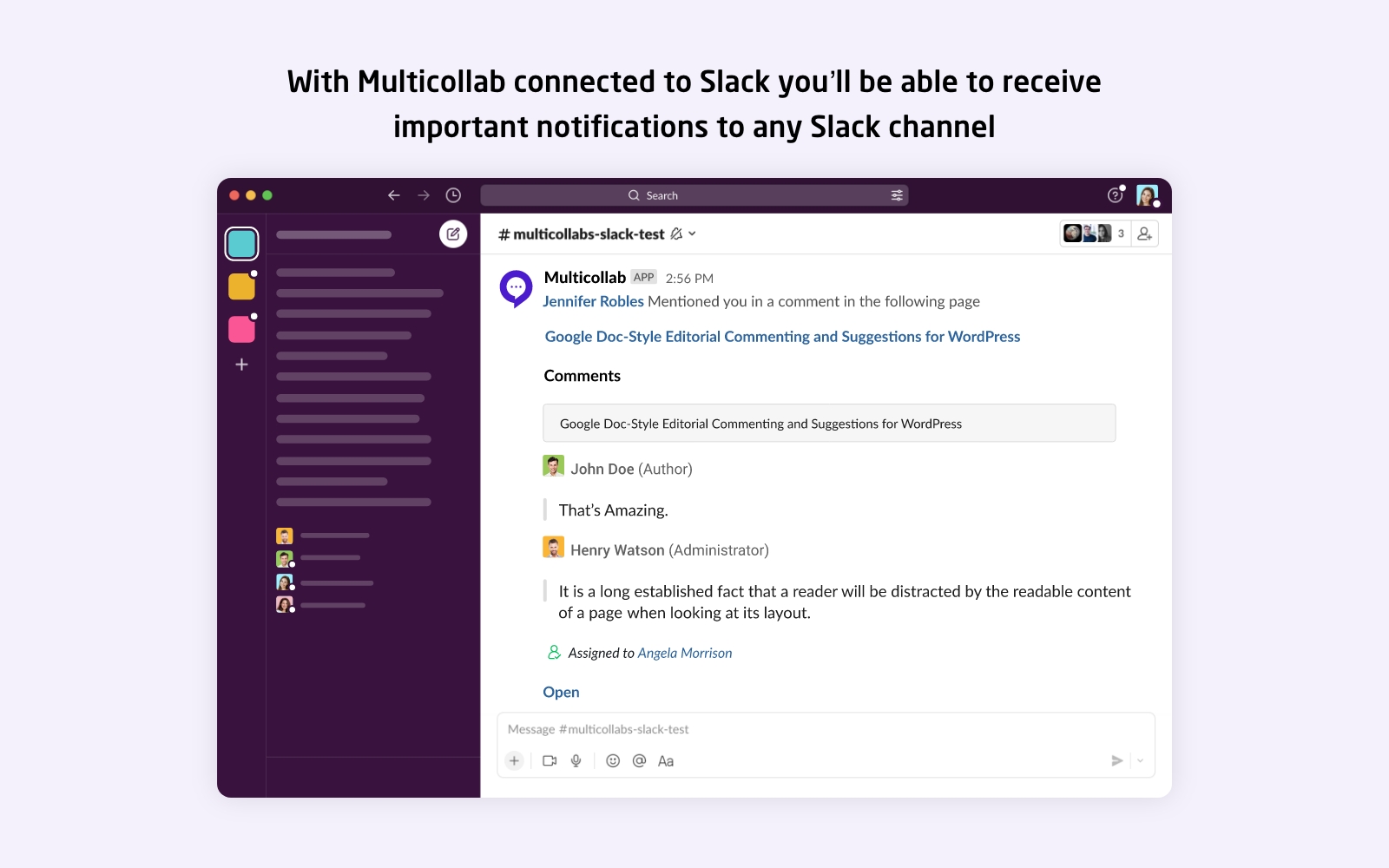Open search filter options icon

pyautogui.click(x=897, y=195)
